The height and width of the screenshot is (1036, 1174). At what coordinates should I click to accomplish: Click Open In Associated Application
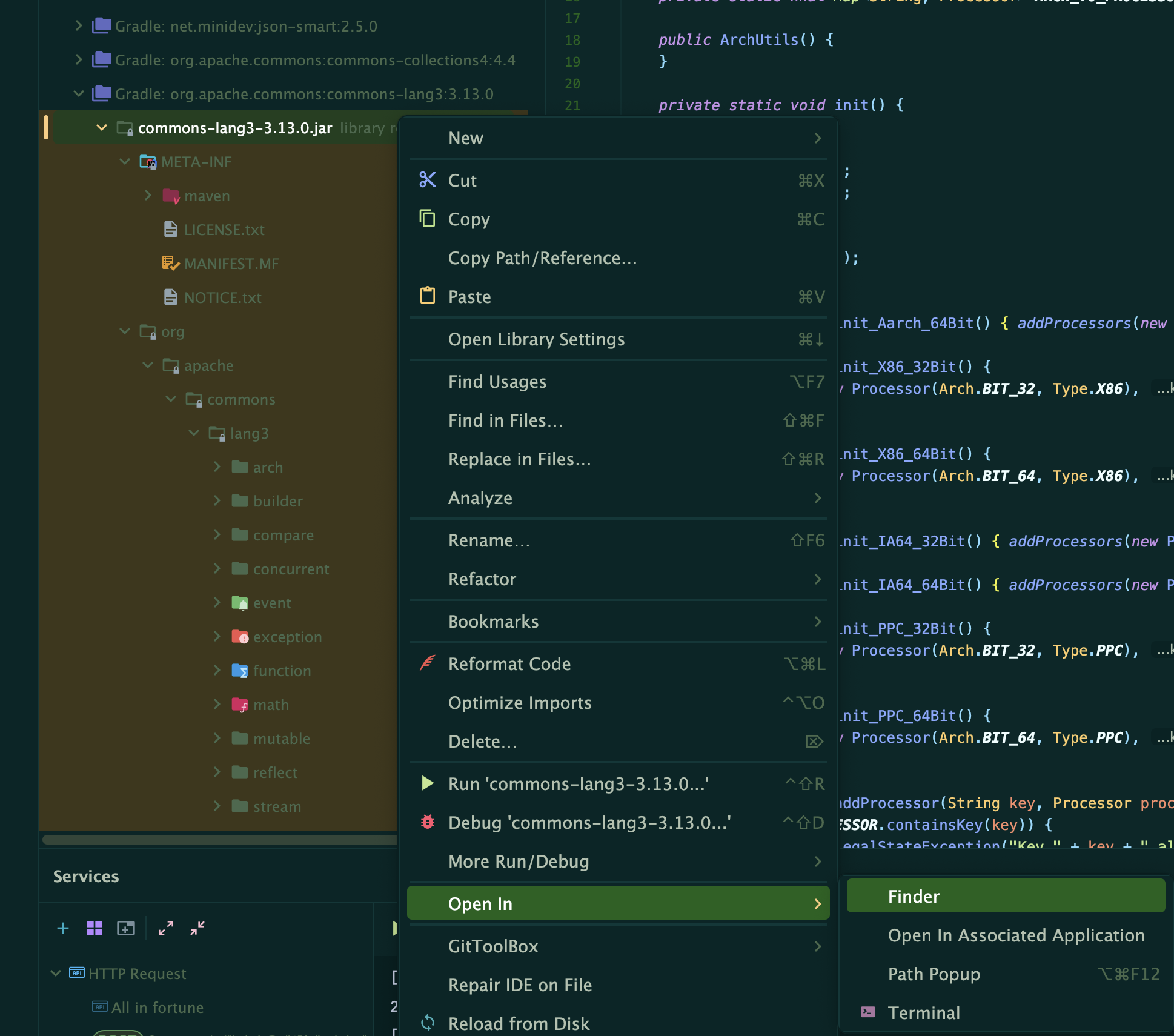(1016, 935)
